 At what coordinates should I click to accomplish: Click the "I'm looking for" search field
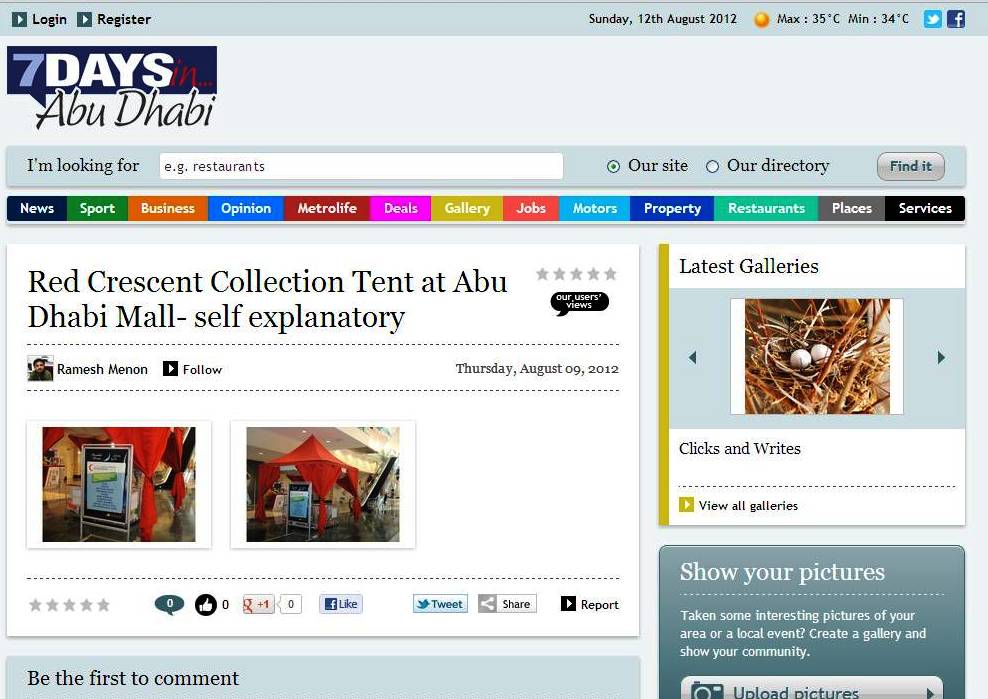[361, 166]
